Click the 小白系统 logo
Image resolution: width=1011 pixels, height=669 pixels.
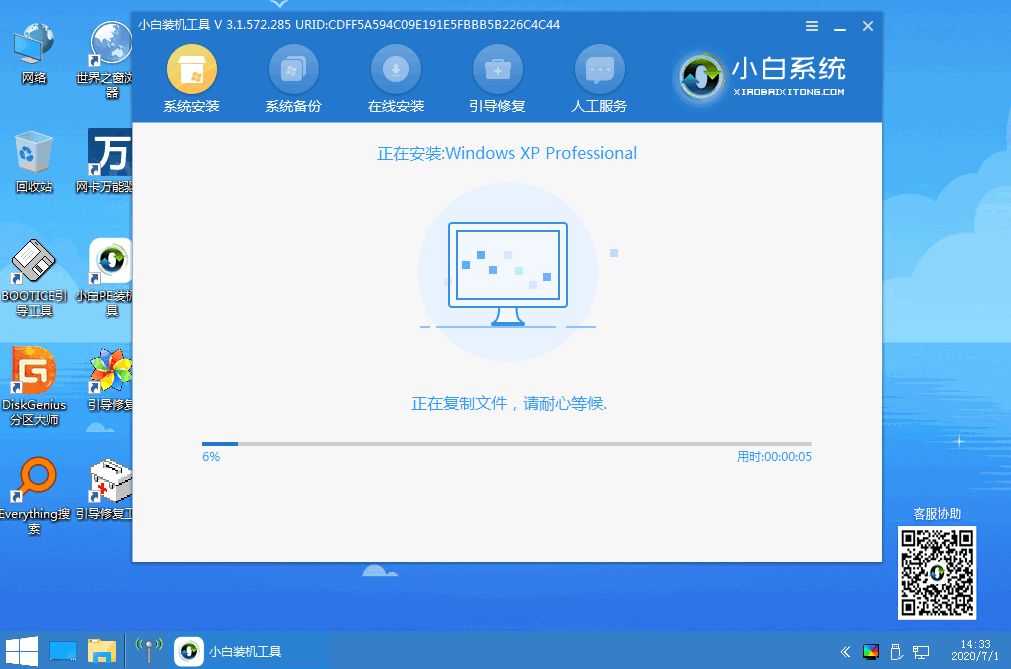(x=761, y=76)
